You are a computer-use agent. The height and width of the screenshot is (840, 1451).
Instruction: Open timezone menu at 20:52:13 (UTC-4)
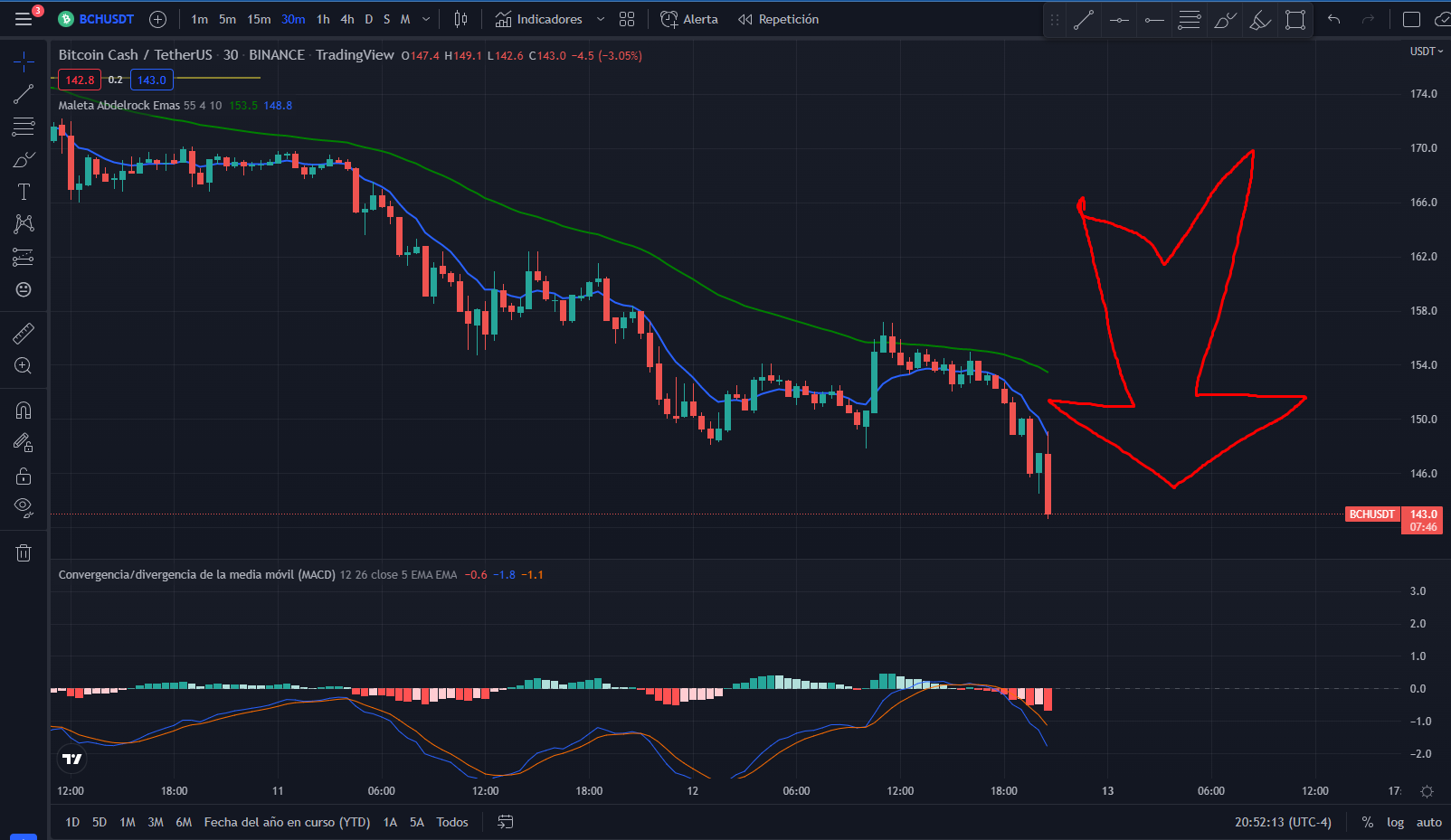point(1283,822)
